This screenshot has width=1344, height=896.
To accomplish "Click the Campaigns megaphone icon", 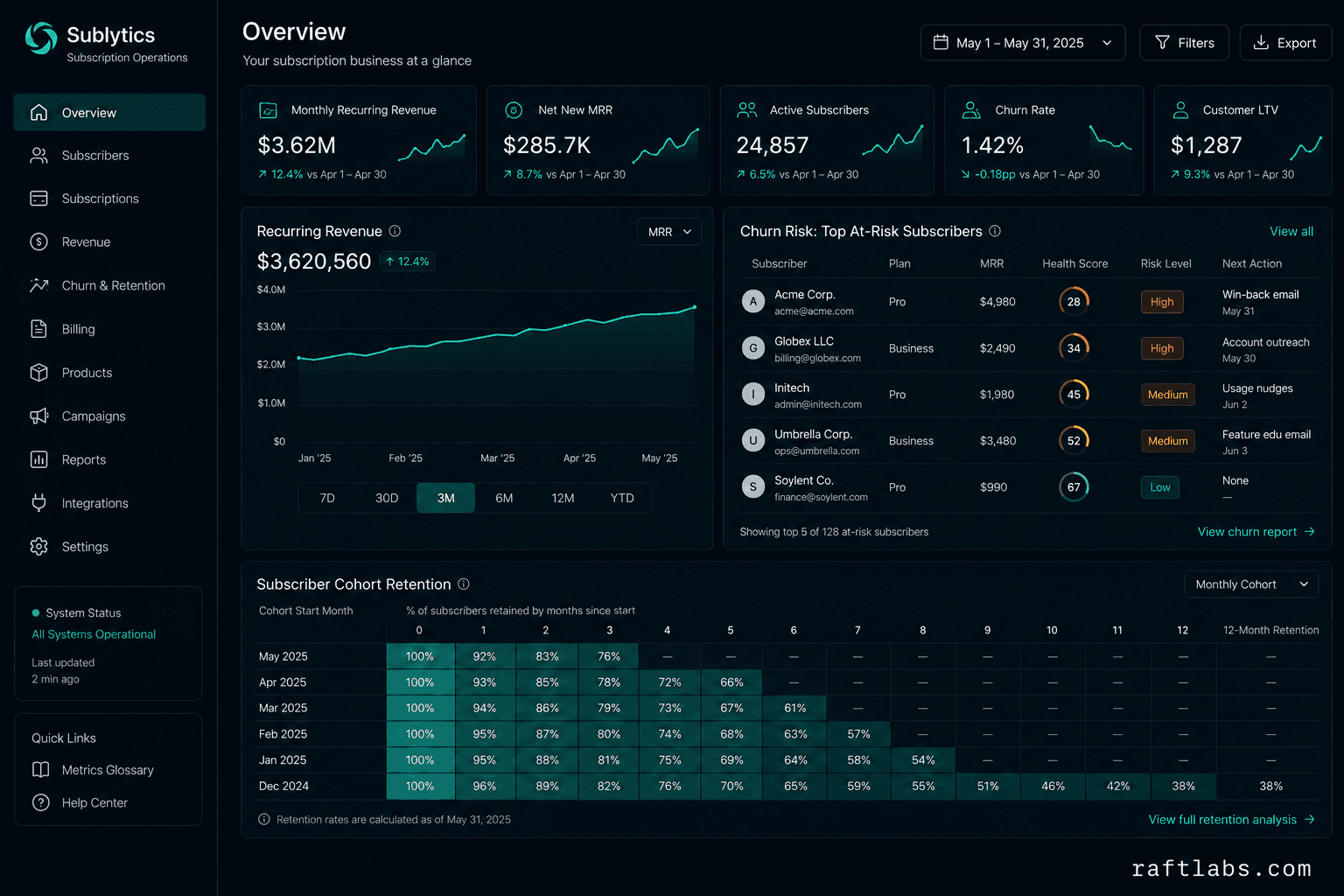I will 38,416.
